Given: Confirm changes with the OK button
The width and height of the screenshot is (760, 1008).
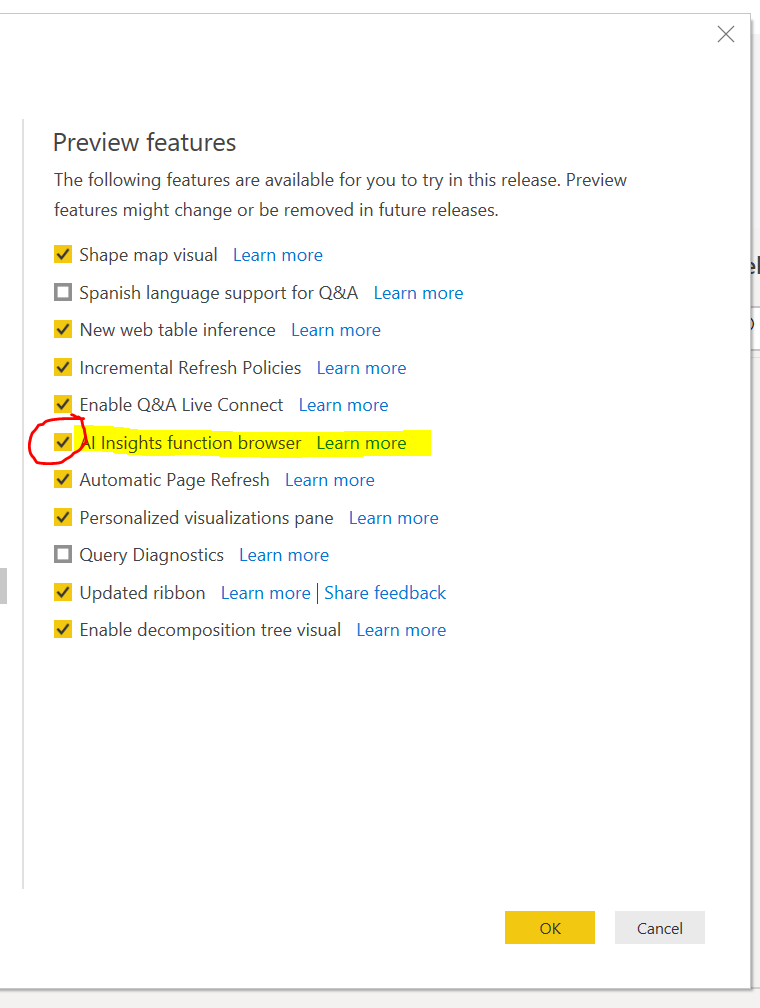Looking at the screenshot, I should pos(549,928).
